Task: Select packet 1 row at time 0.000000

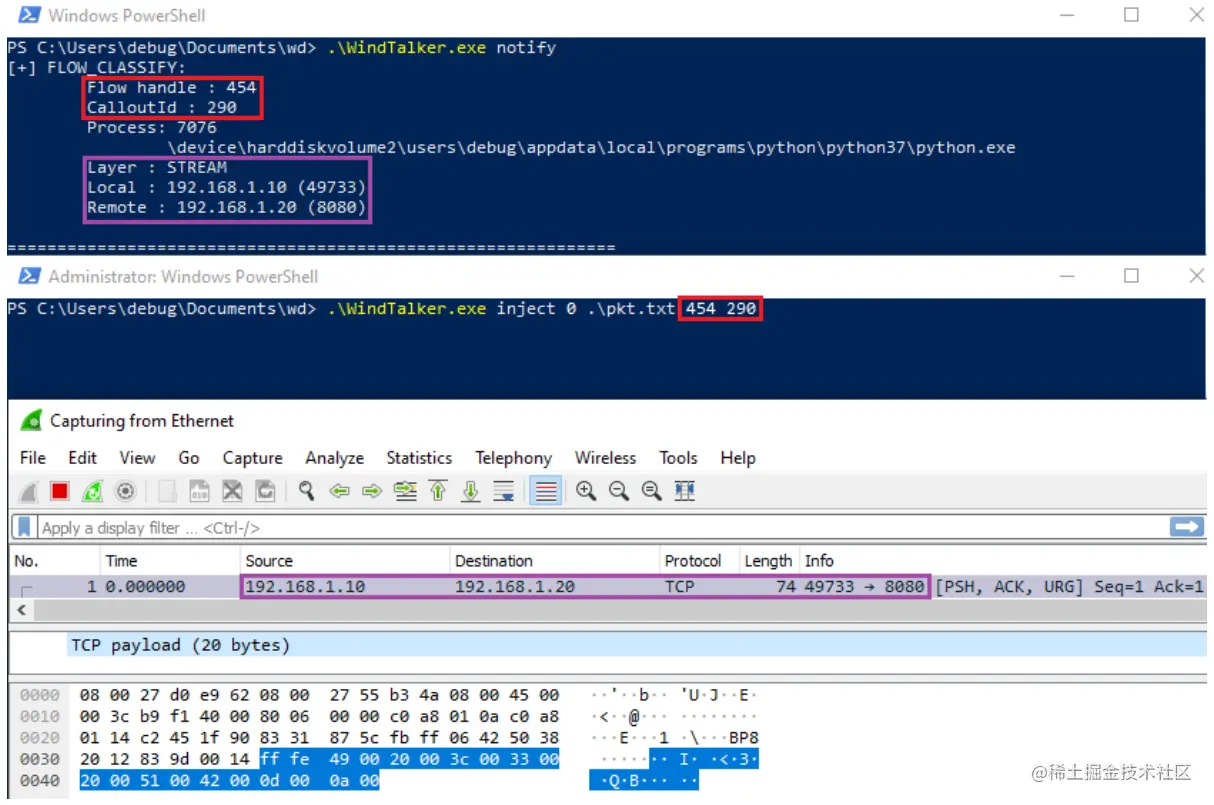Action: 607,586
